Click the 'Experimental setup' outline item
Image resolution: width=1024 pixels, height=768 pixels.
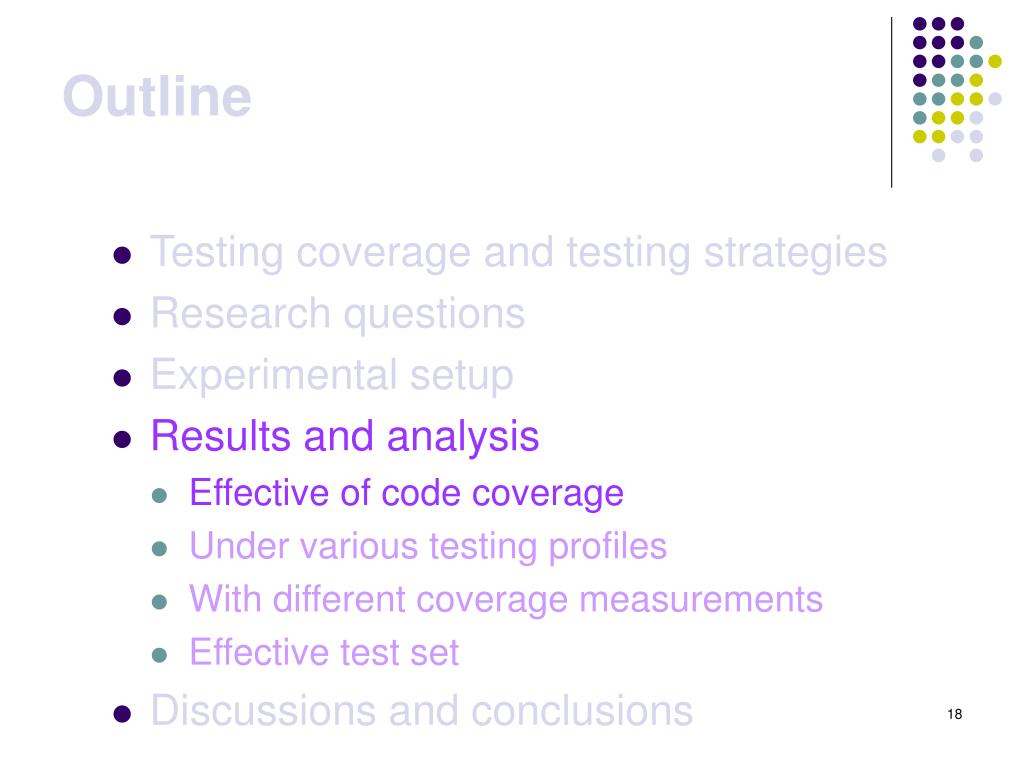[x=332, y=376]
